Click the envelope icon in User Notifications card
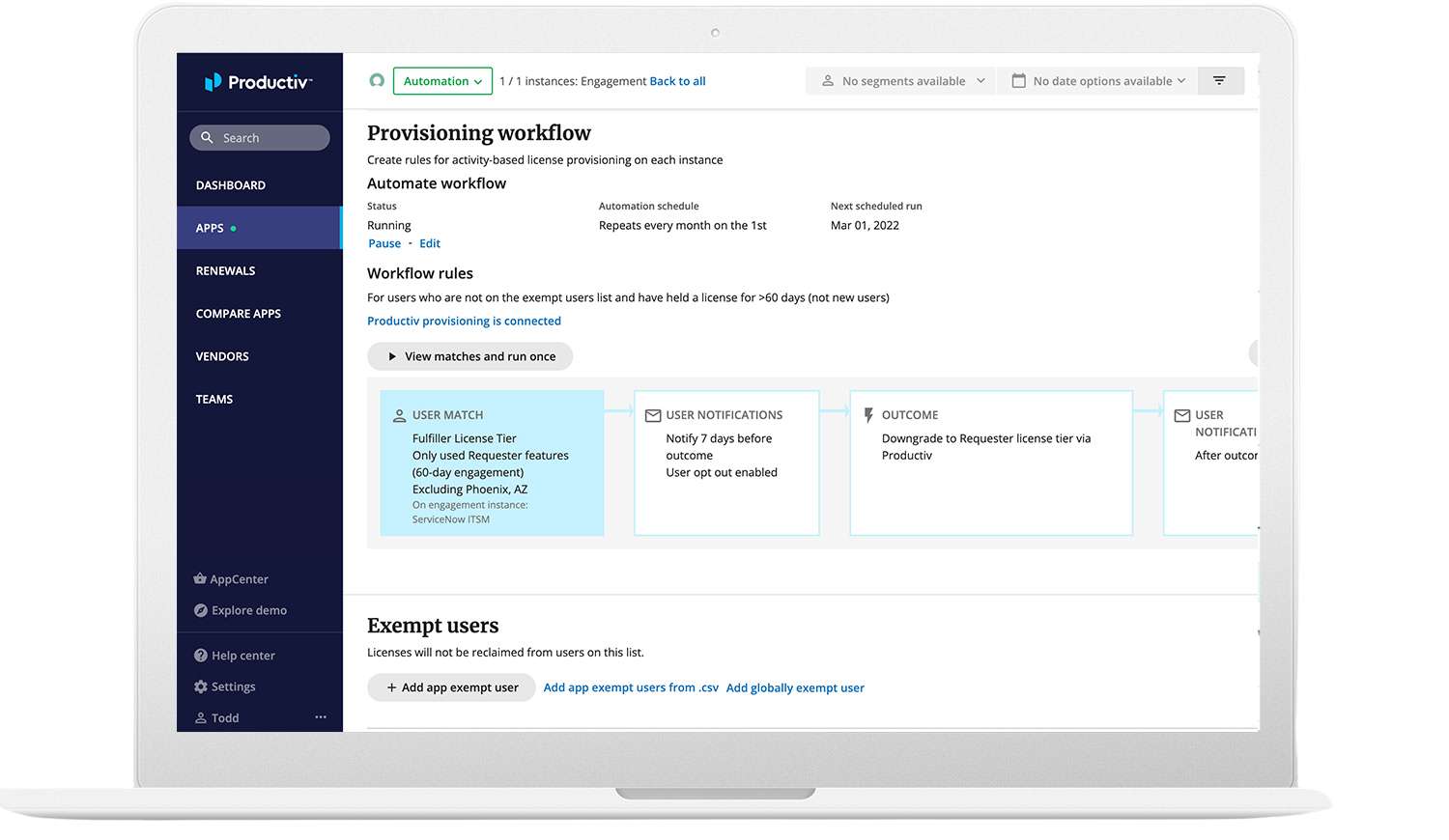The image size is (1449, 840). coord(653,415)
